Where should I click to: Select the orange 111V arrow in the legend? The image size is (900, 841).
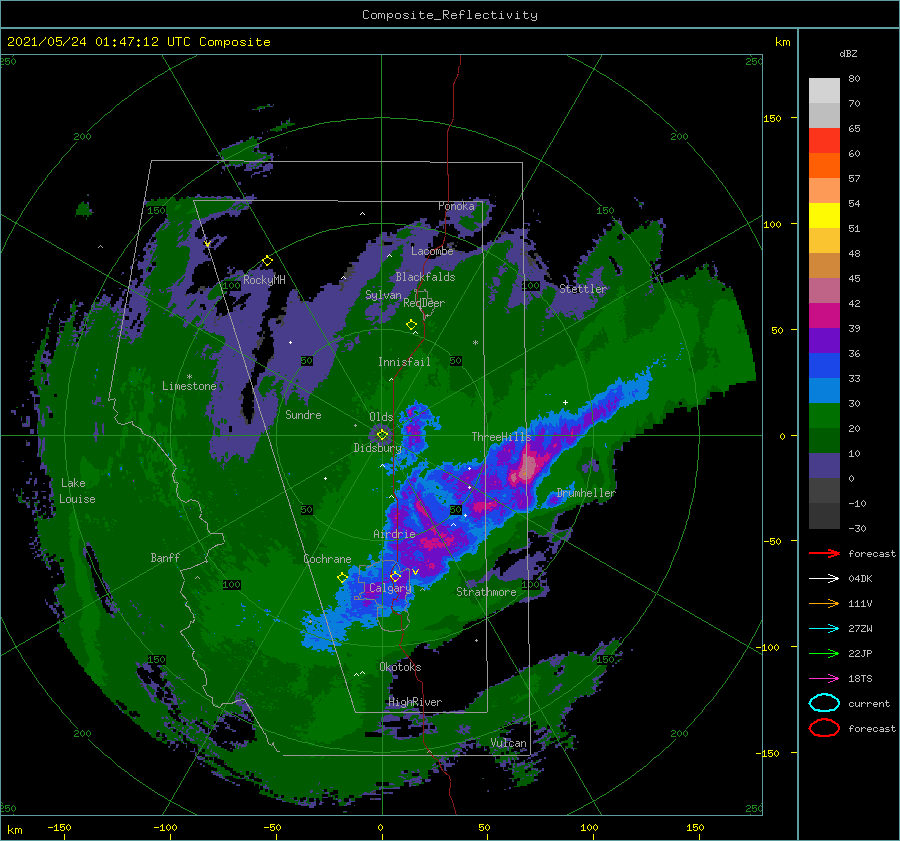(824, 603)
